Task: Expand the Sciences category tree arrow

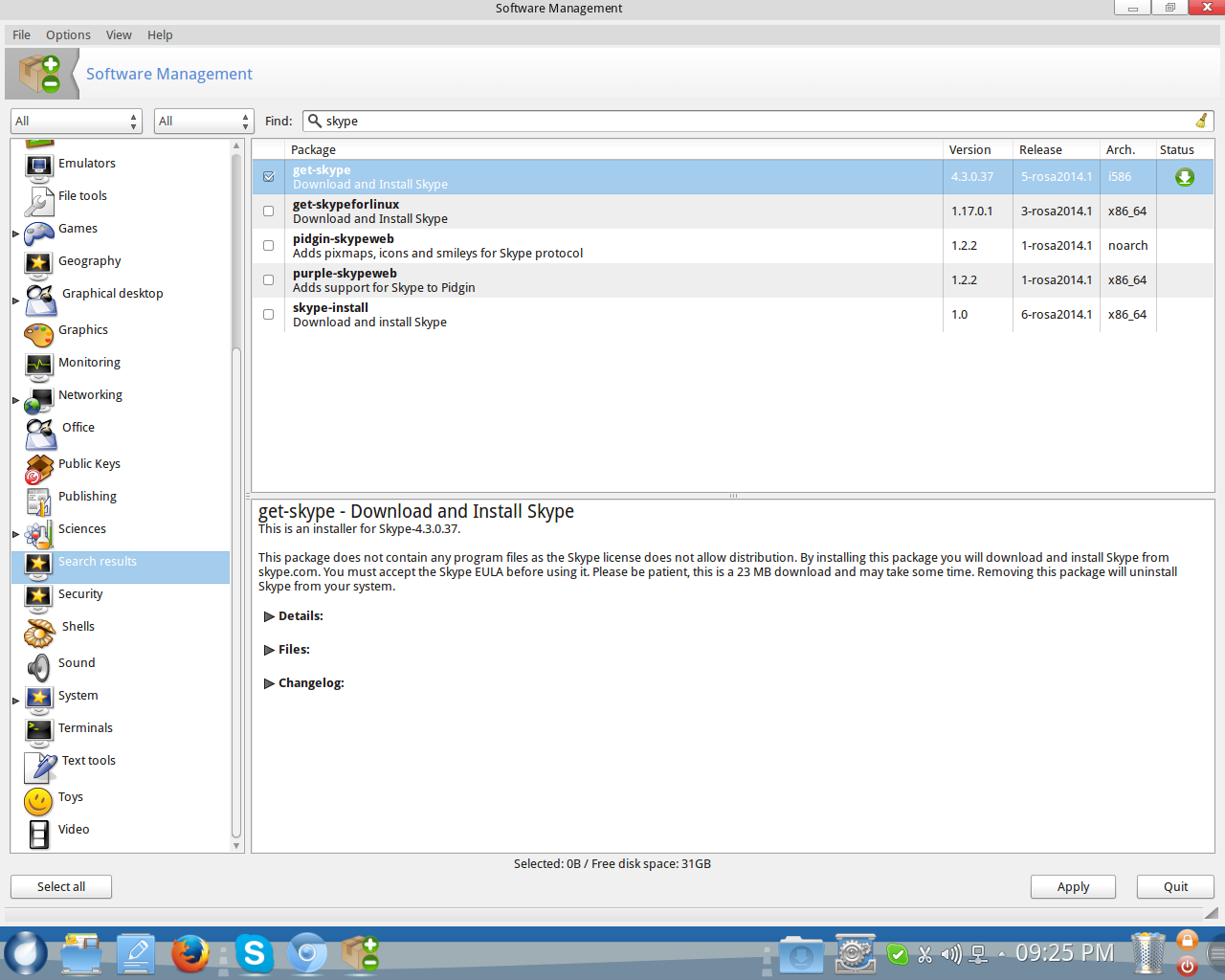Action: 15,534
